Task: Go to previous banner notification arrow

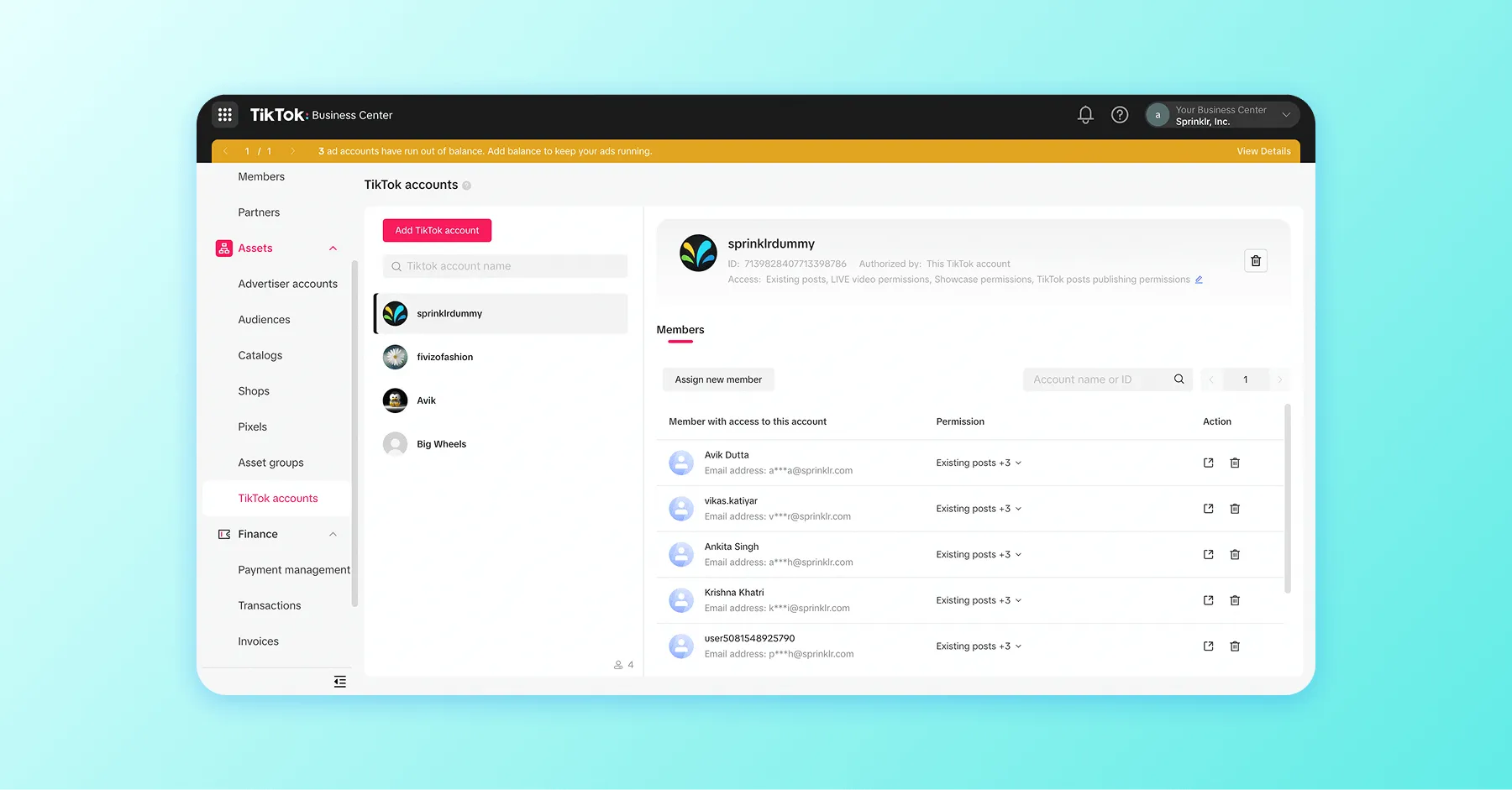Action: 225,151
